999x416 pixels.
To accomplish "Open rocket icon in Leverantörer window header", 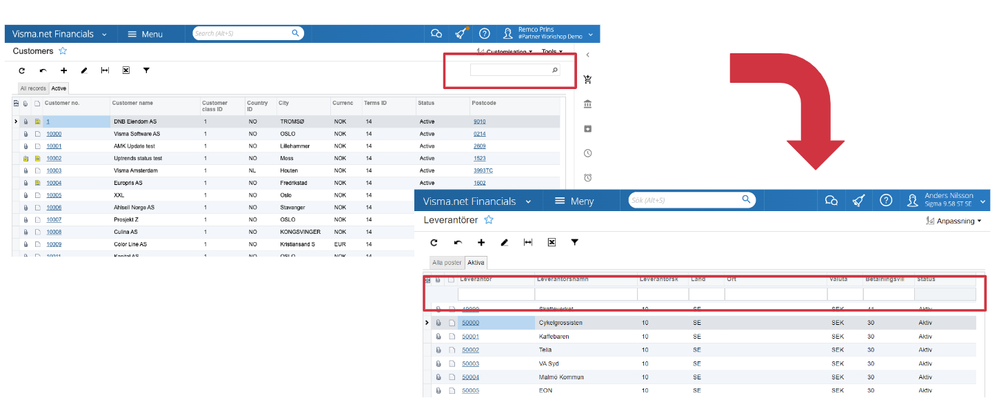I will [x=858, y=201].
